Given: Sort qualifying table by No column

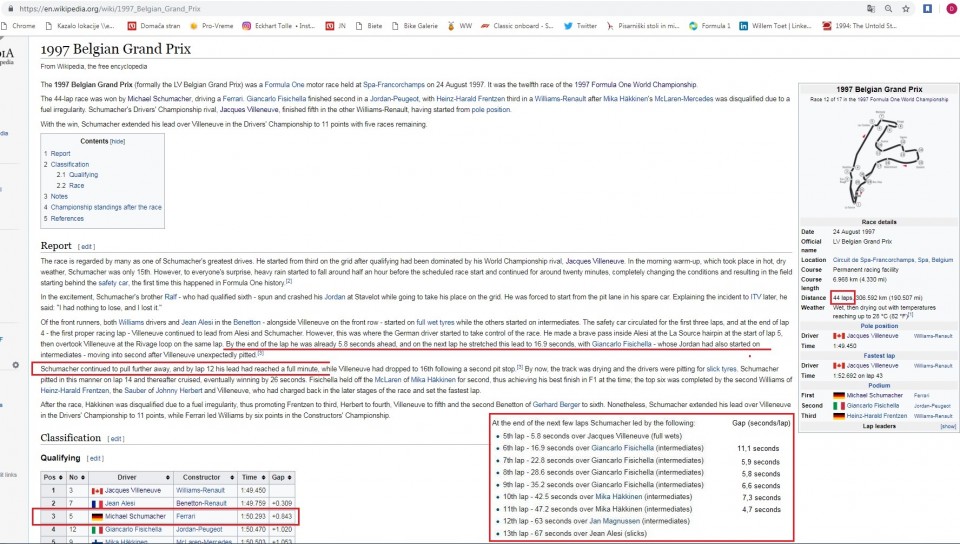Looking at the screenshot, I should (x=76, y=477).
